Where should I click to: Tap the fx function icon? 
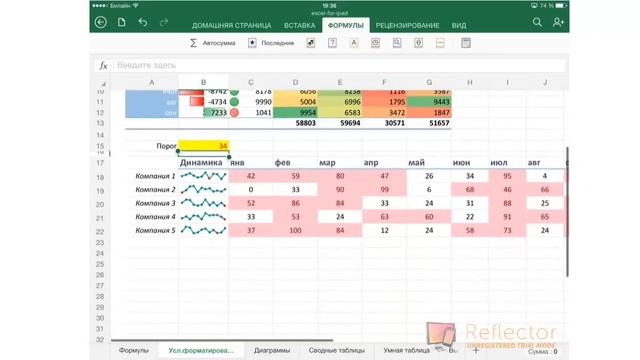click(x=104, y=65)
